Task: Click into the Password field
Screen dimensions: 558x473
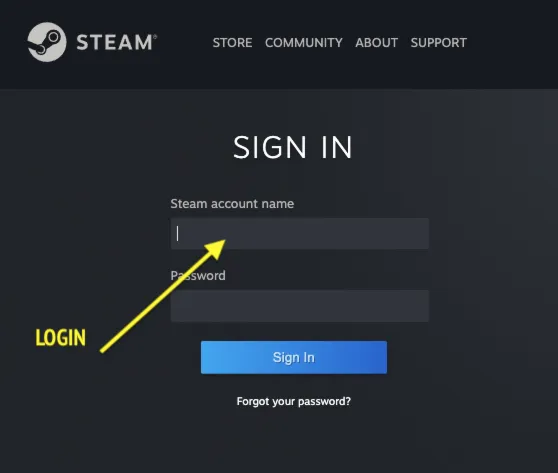Action: 300,306
